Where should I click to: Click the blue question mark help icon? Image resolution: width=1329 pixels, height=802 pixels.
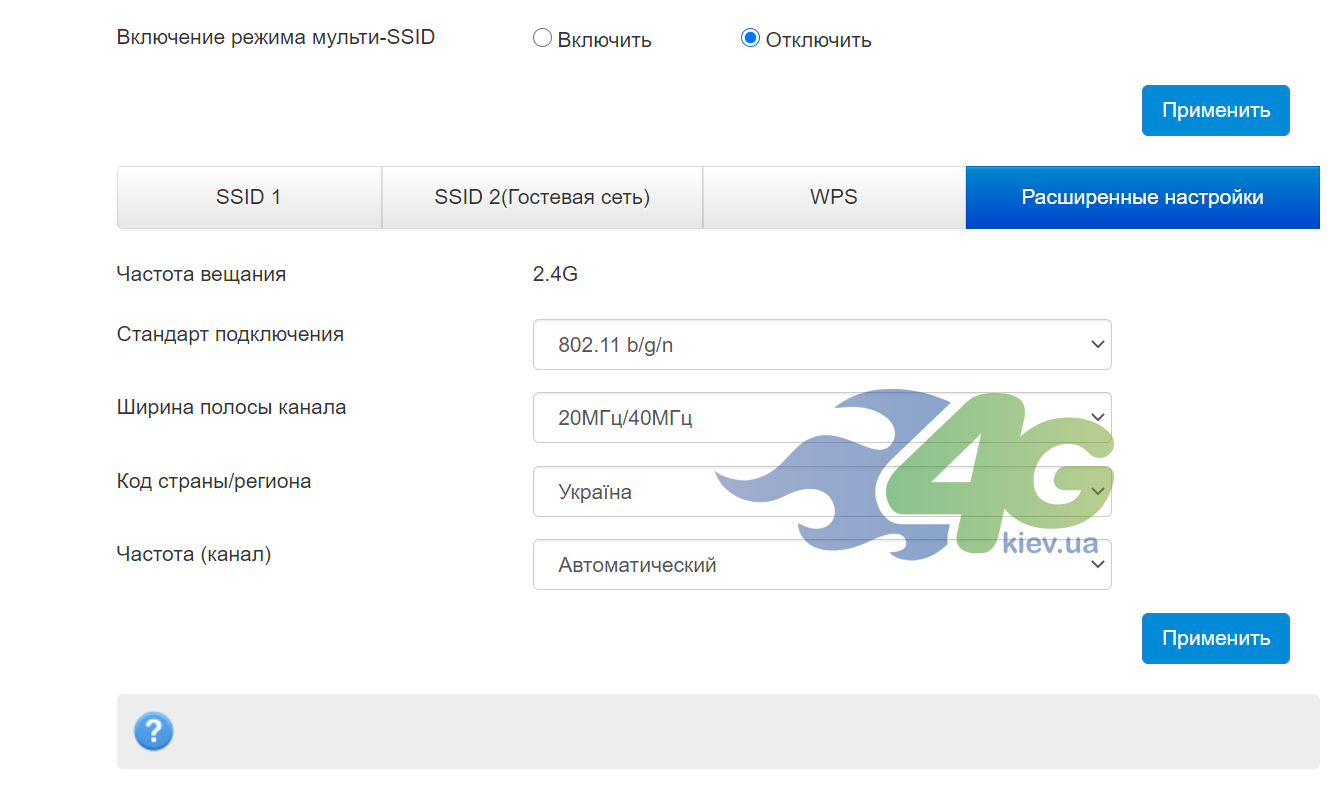click(x=154, y=731)
